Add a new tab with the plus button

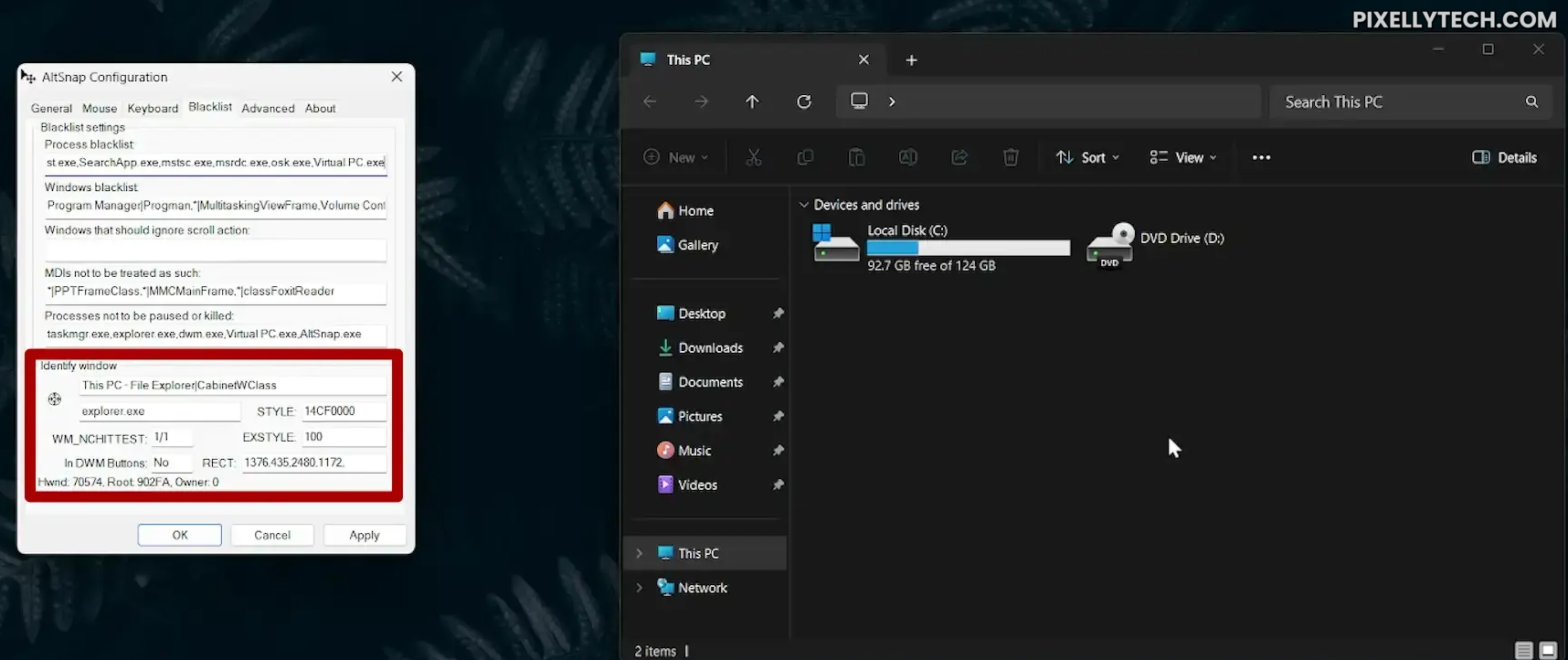[911, 60]
